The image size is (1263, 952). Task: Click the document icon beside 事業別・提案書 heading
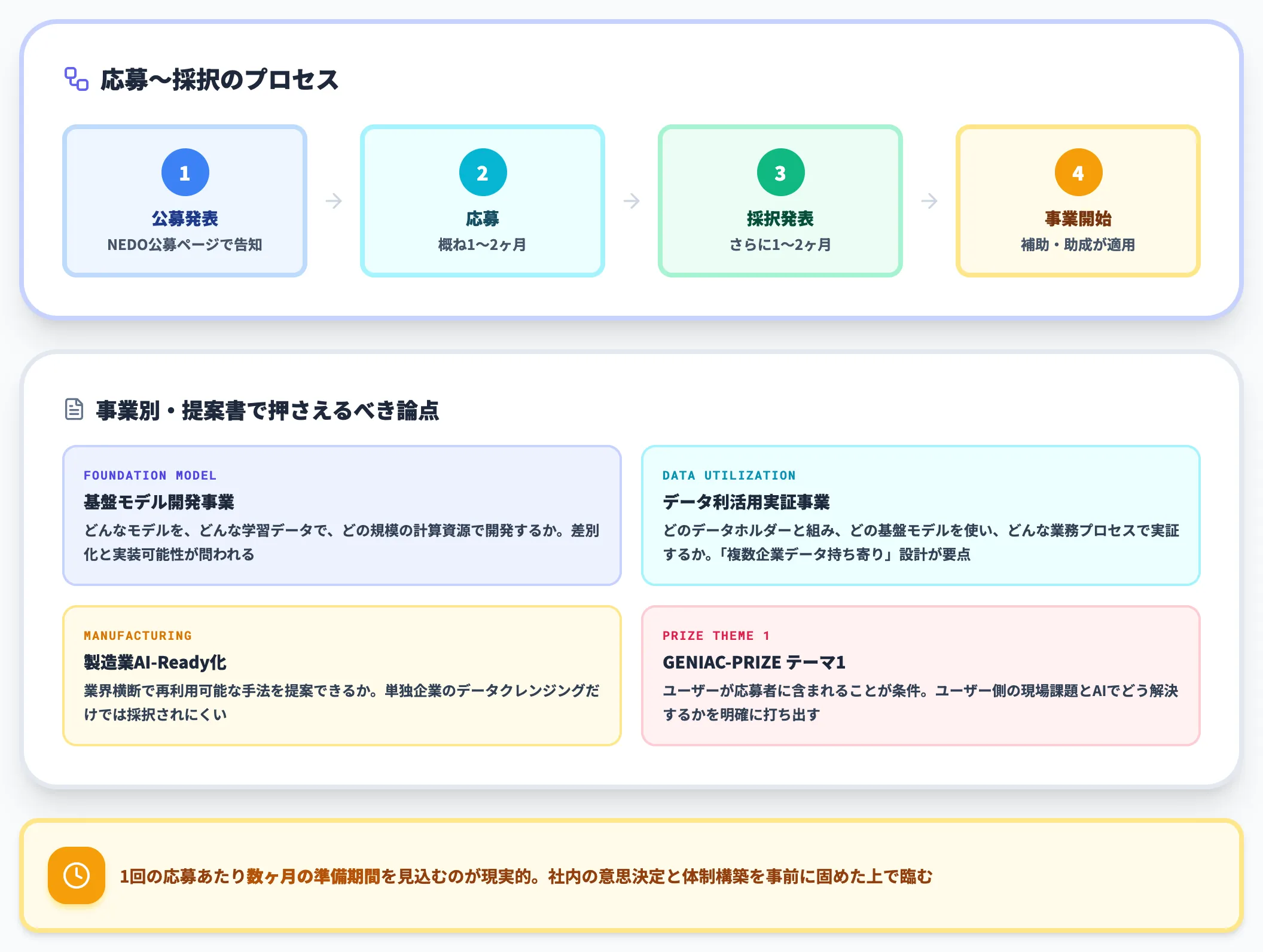pos(74,410)
